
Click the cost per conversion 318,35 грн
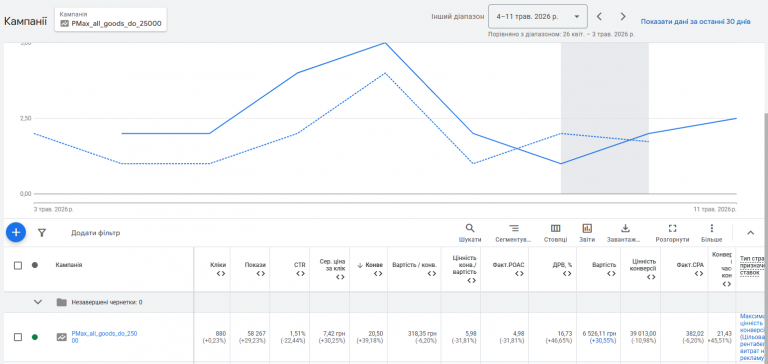(422, 334)
